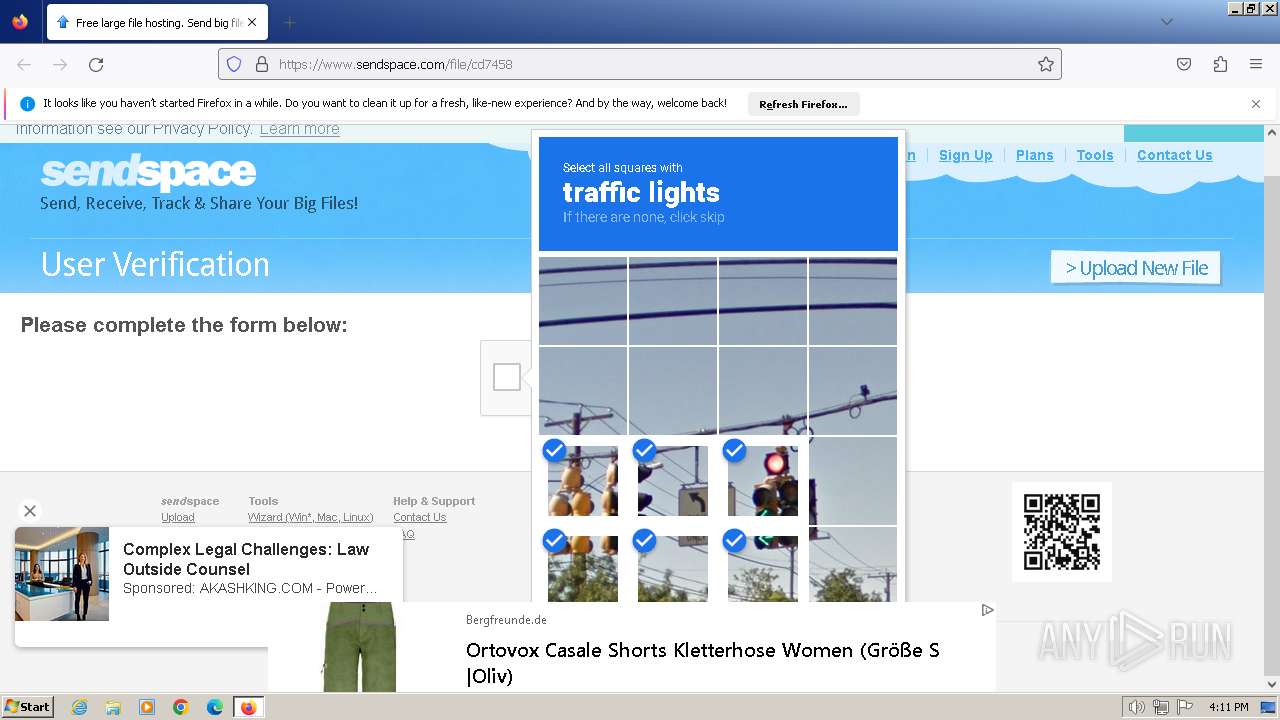Open the Tools navigation link

[1095, 155]
